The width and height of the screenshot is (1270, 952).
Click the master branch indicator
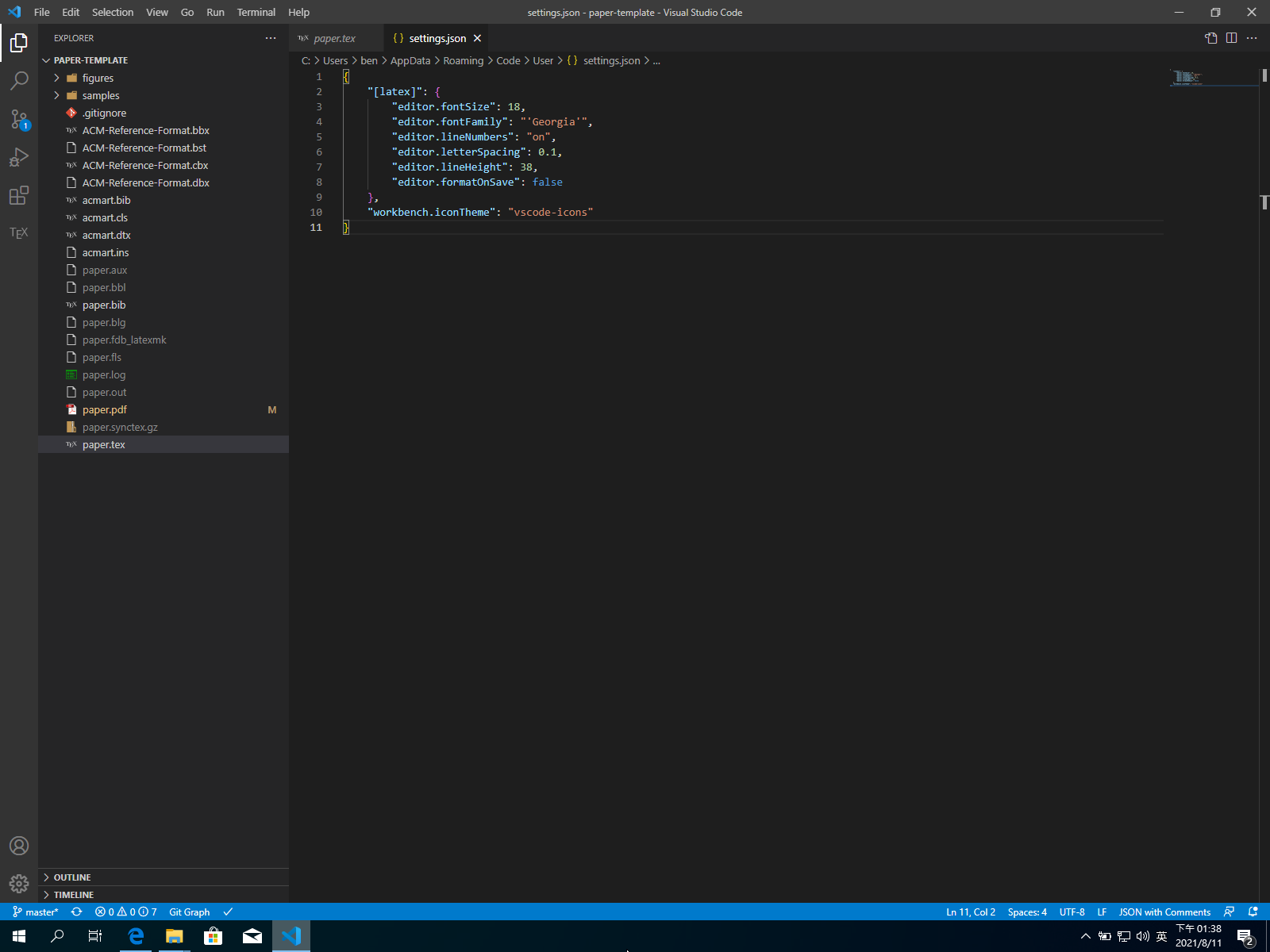[36, 912]
